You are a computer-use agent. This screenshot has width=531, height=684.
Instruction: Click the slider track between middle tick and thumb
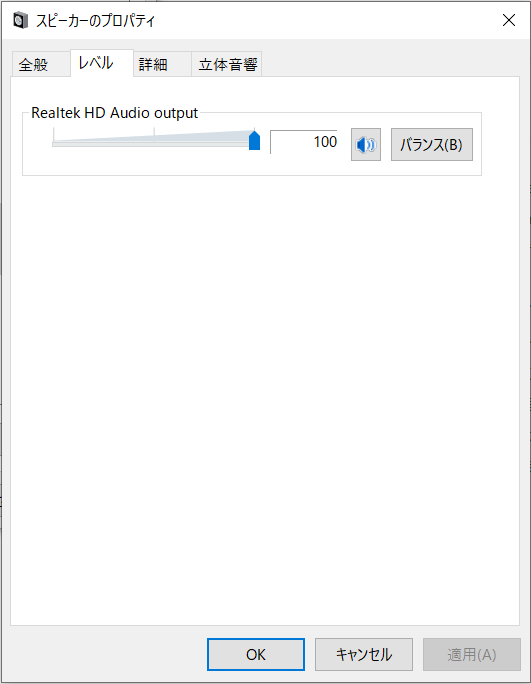coord(202,144)
